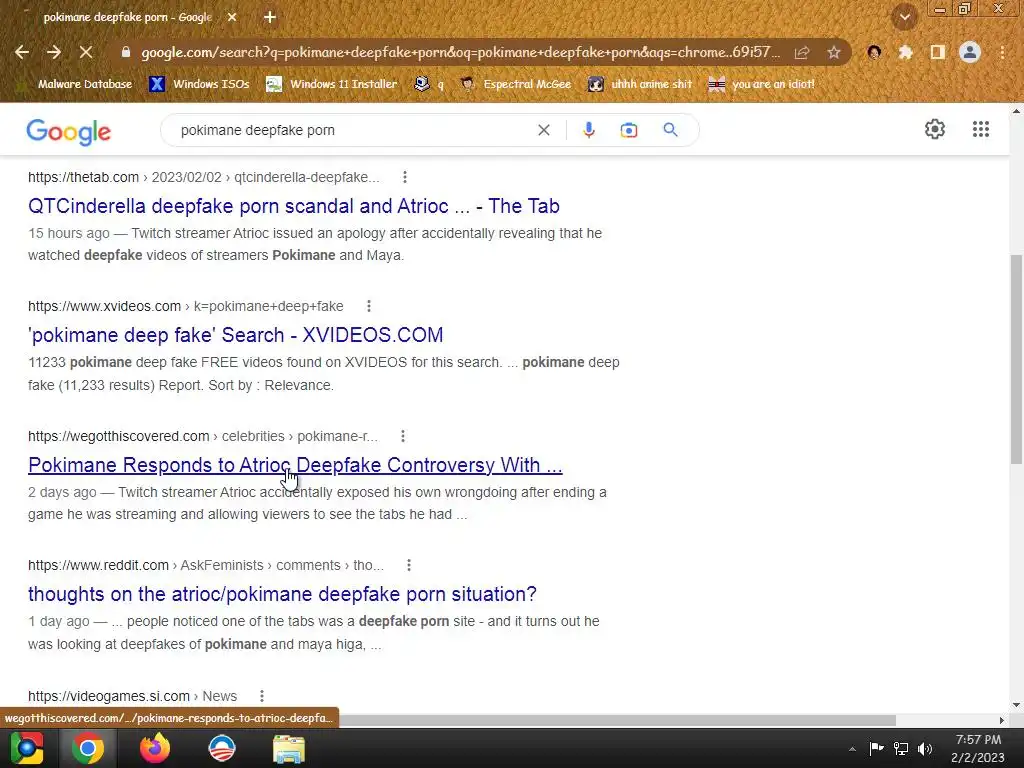Screen dimensions: 1024x768
Task: Click the horizontal scrollbar thumb
Action: [x=617, y=720]
